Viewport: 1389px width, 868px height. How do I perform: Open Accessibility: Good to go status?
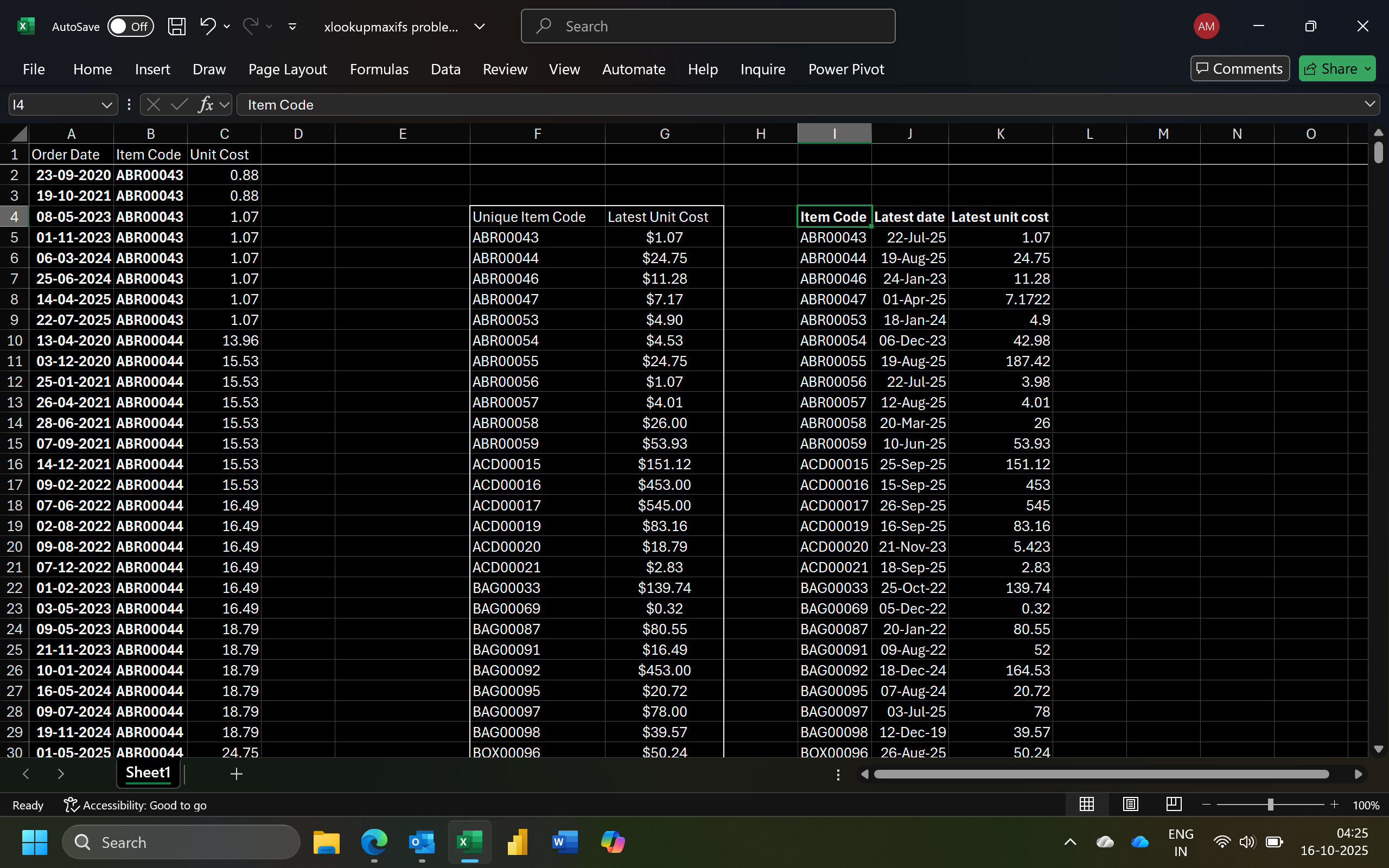(x=136, y=805)
